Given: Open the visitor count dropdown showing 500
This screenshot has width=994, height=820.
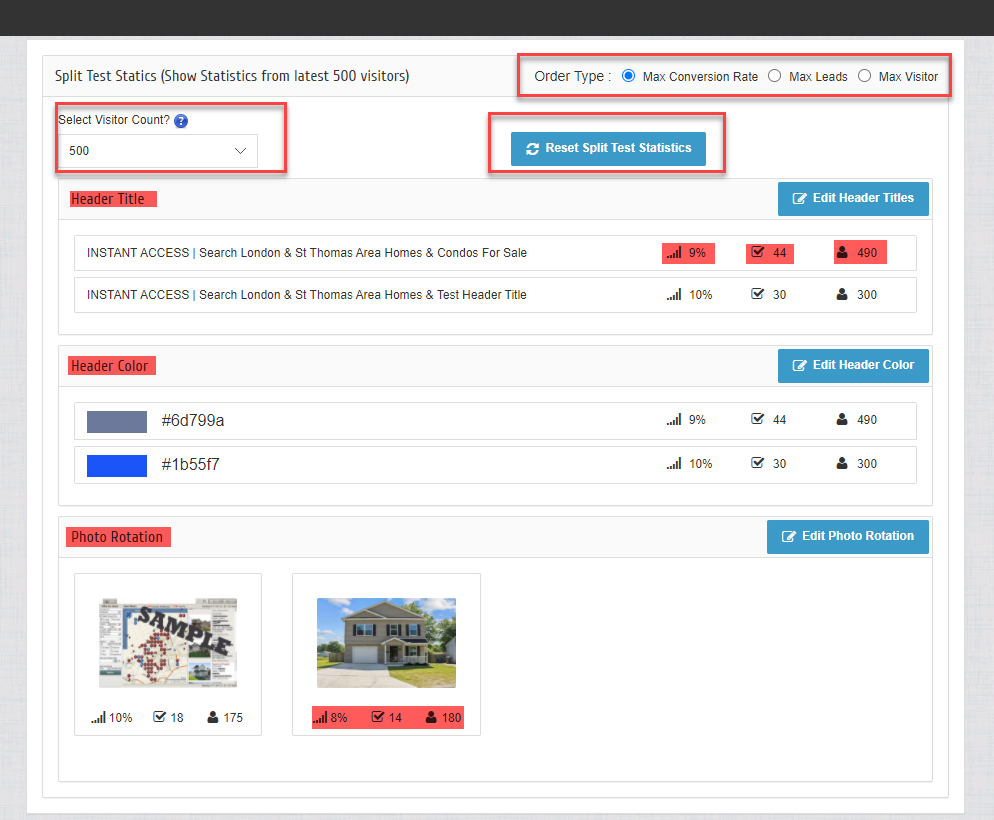Looking at the screenshot, I should click(x=158, y=151).
